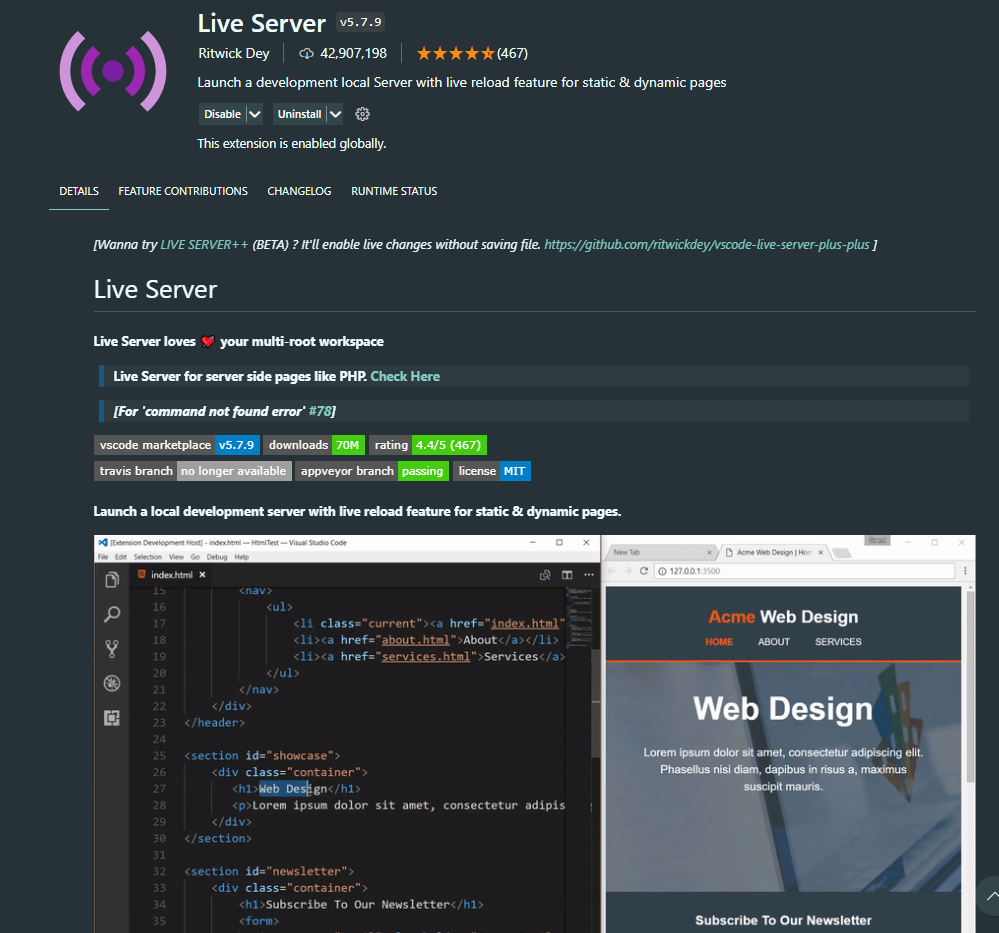Click the Extensions icon in demo screenshot
Viewport: 999px width, 933px height.
[112, 718]
